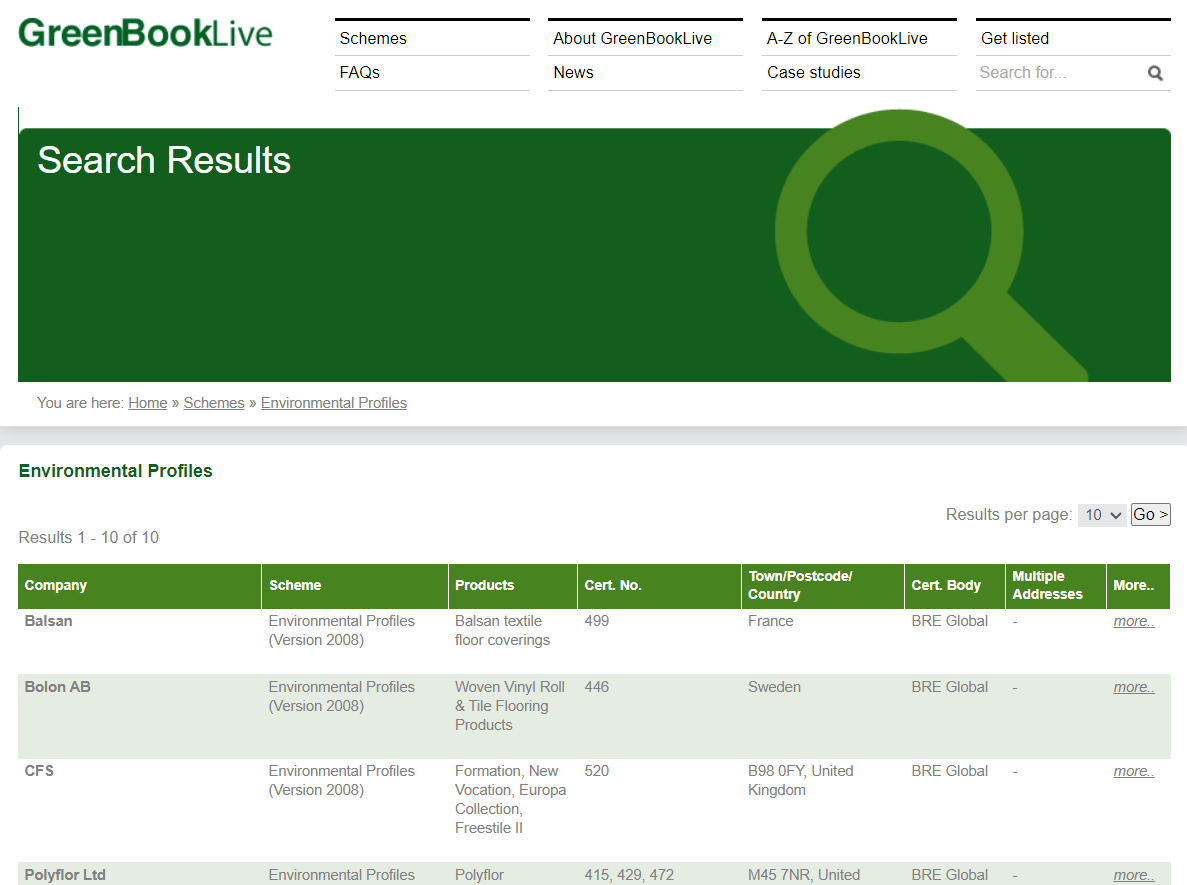Open the Schemes menu item

coord(372,39)
